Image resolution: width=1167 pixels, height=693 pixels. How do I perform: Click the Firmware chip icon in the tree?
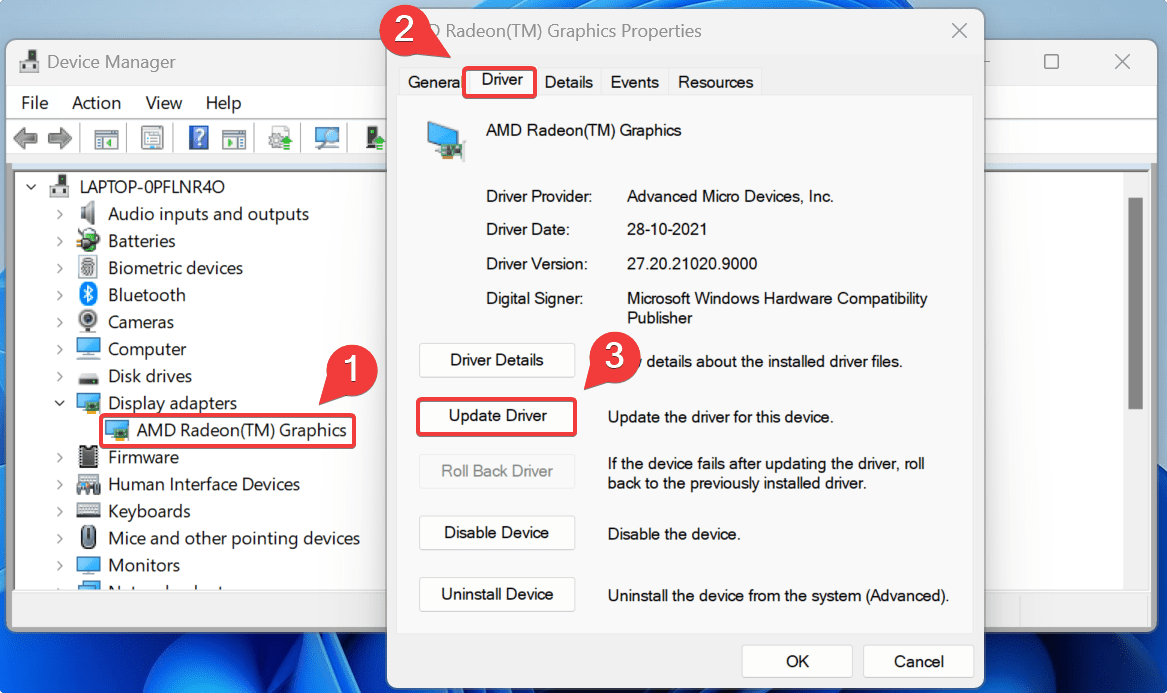coord(88,457)
